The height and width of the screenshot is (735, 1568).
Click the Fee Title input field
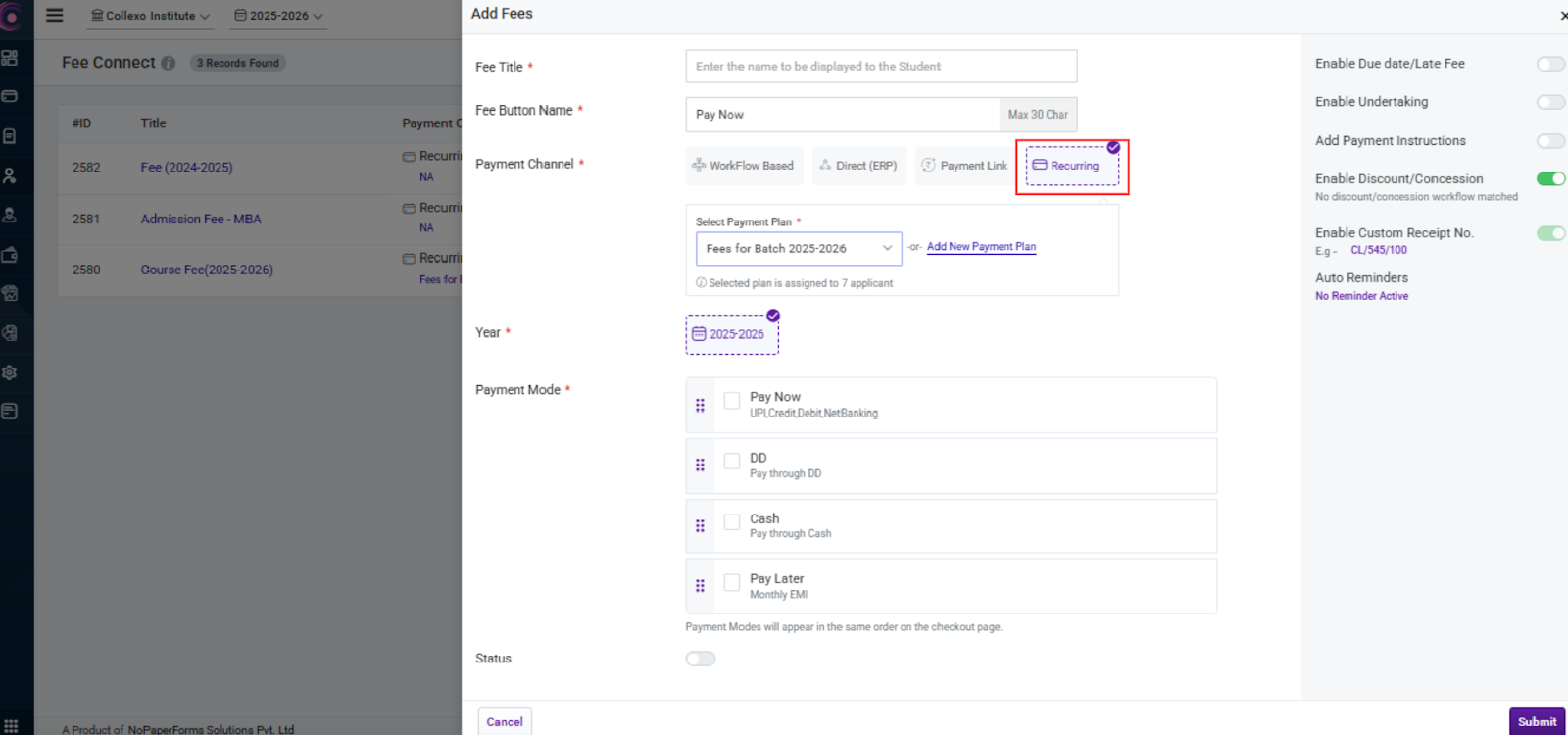coord(880,67)
